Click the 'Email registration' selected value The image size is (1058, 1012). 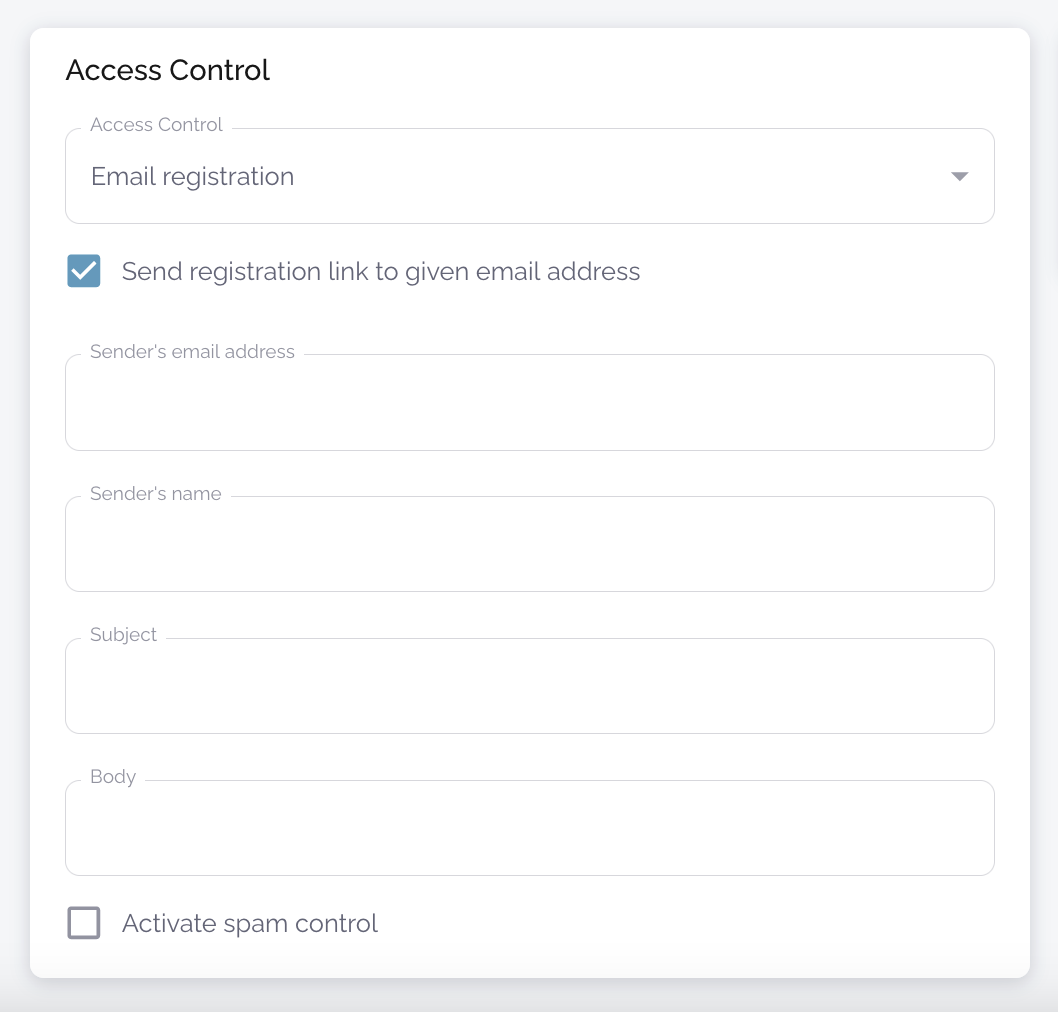[x=193, y=177]
